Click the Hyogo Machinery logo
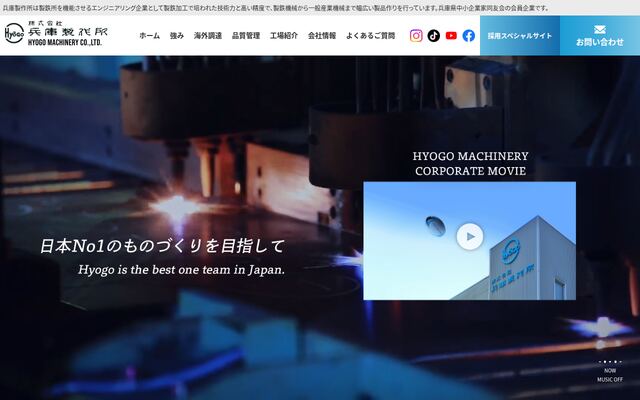Screen dimensions: 640x400 click(56, 33)
